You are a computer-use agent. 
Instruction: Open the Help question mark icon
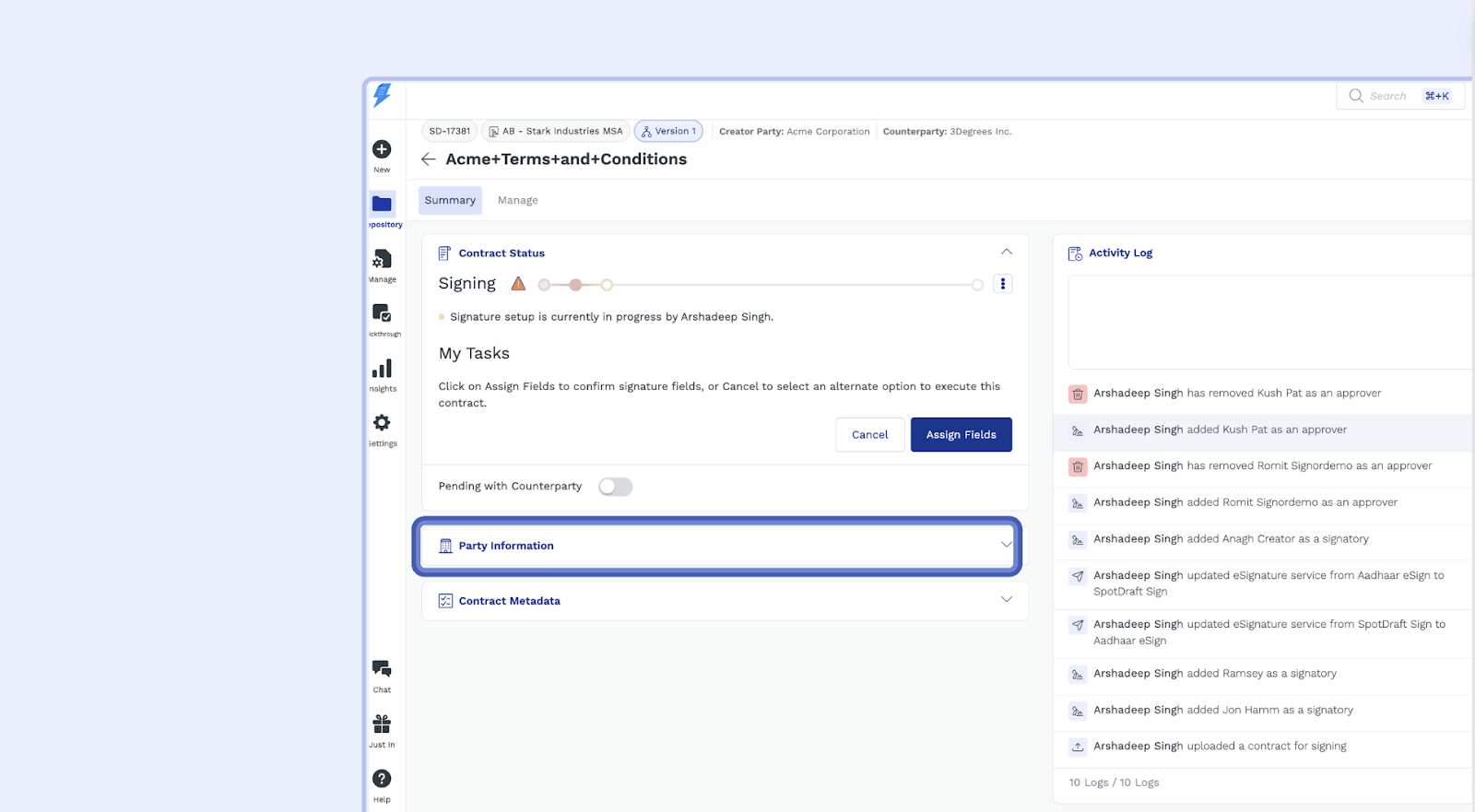click(382, 779)
